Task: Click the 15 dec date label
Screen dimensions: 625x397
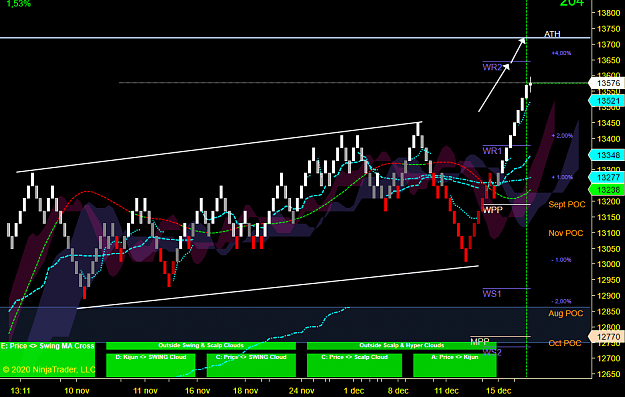Action: [x=498, y=391]
